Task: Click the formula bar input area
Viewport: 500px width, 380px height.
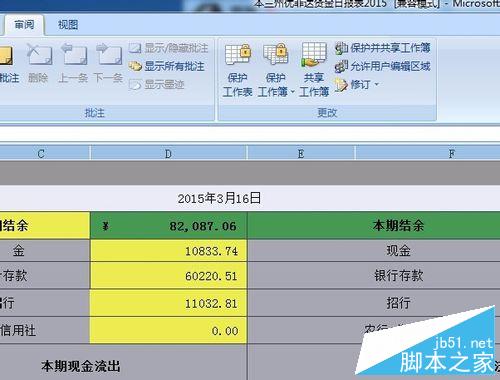Action: [250, 134]
